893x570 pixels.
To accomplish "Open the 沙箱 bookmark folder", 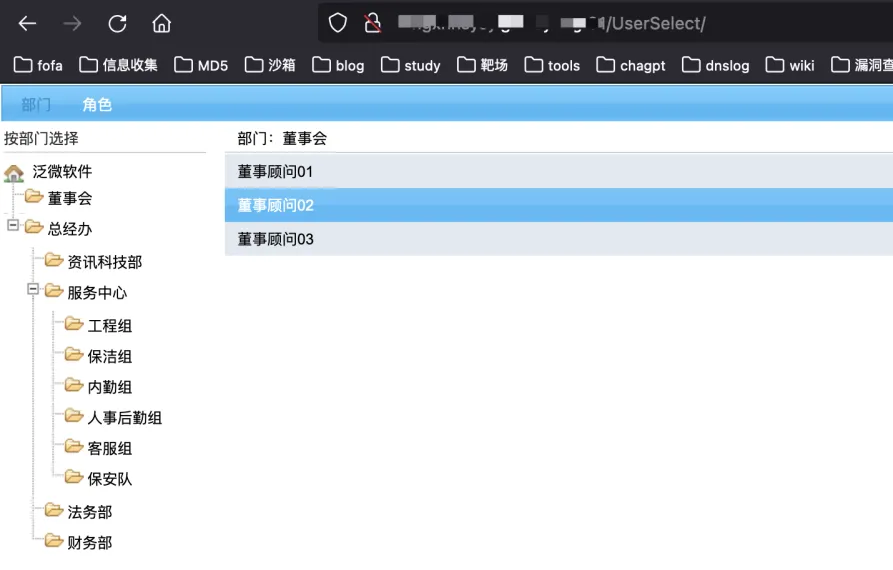I will [x=270, y=65].
